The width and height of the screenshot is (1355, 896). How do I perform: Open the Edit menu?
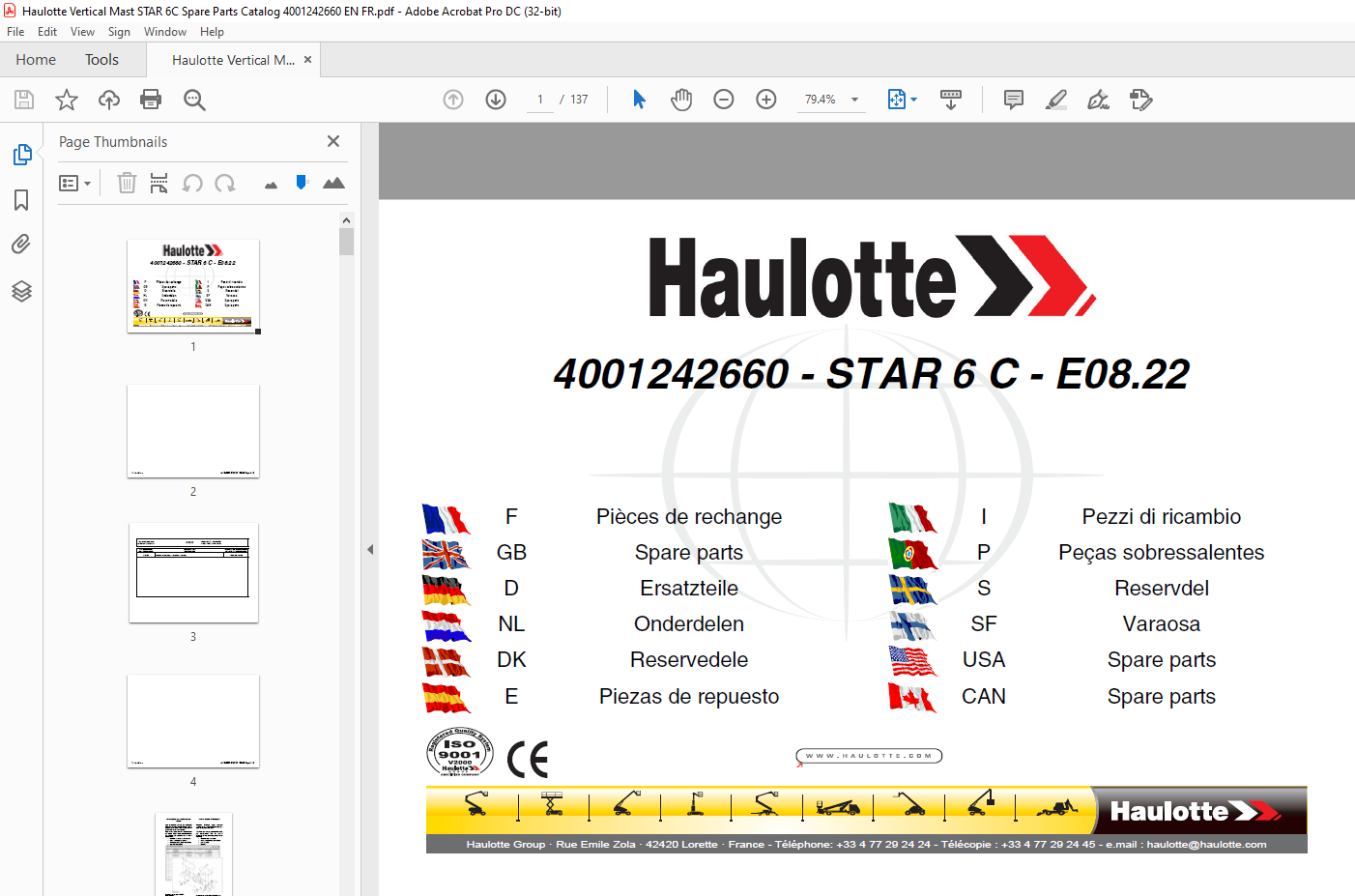tap(47, 32)
